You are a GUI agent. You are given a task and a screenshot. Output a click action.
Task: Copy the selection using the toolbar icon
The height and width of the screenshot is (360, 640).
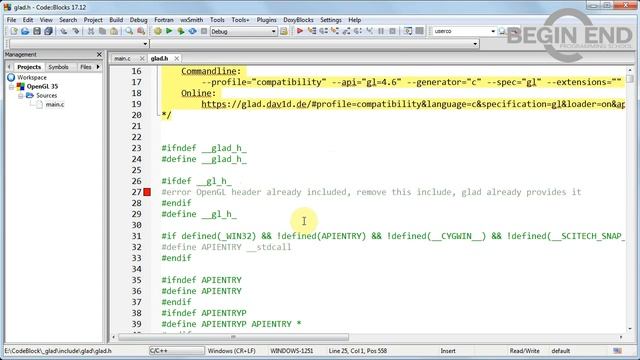[x=102, y=31]
